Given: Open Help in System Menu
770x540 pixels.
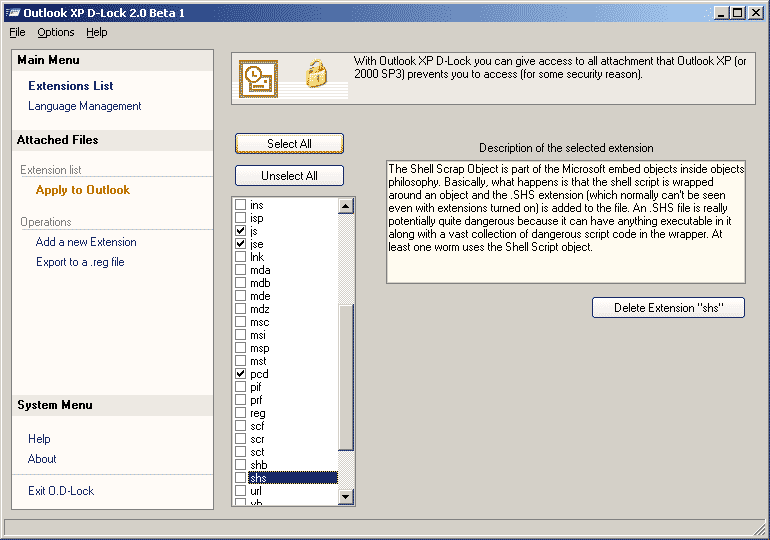Looking at the screenshot, I should coord(39,439).
